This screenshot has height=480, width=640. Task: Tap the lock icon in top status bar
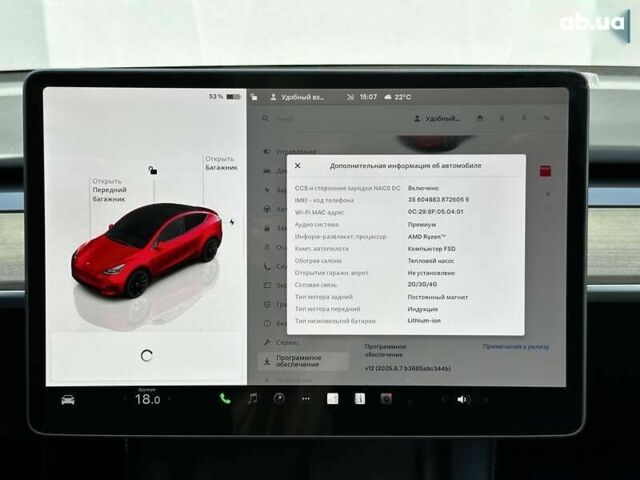tap(254, 97)
